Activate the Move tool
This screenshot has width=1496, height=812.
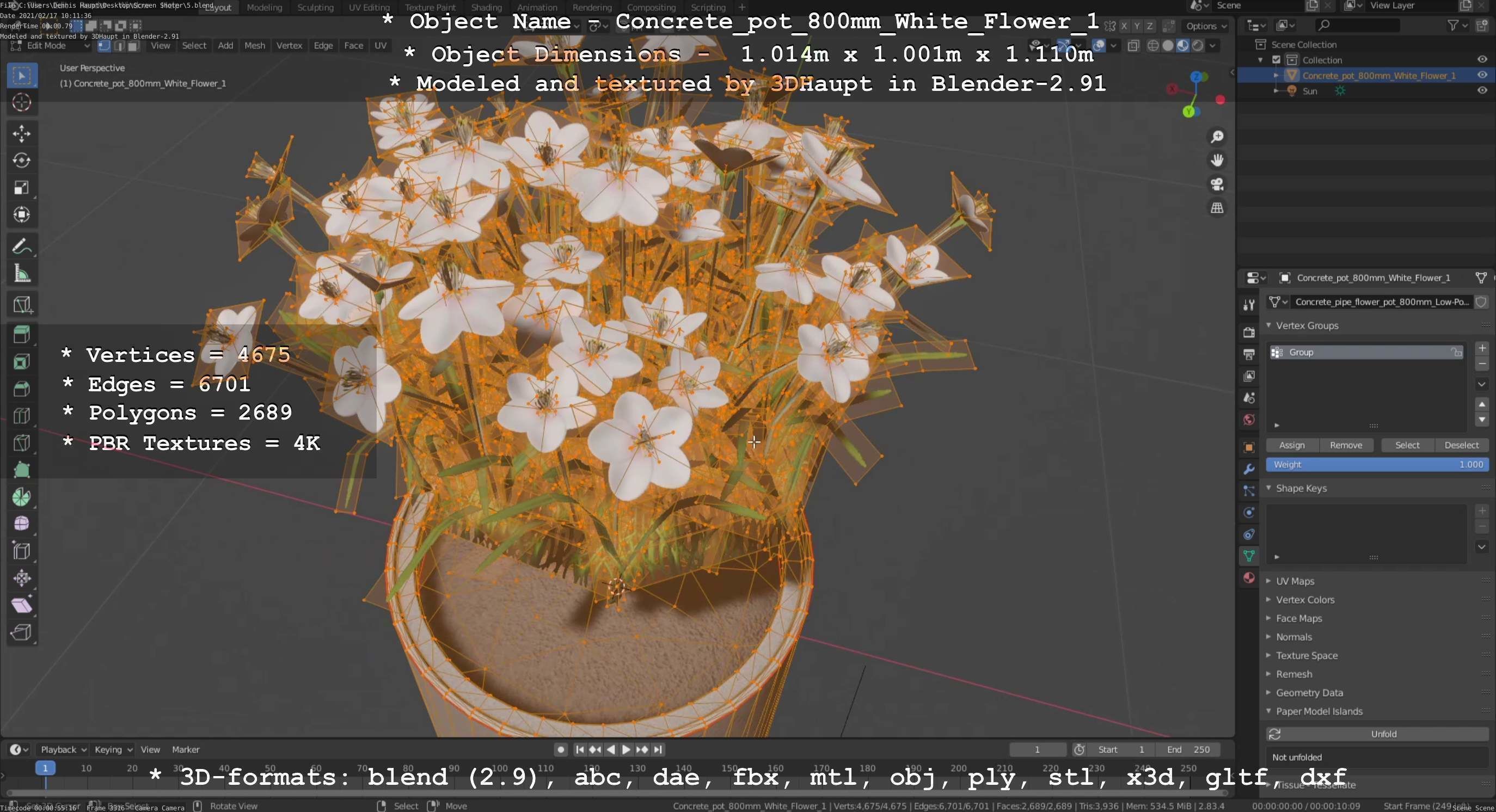coord(21,134)
